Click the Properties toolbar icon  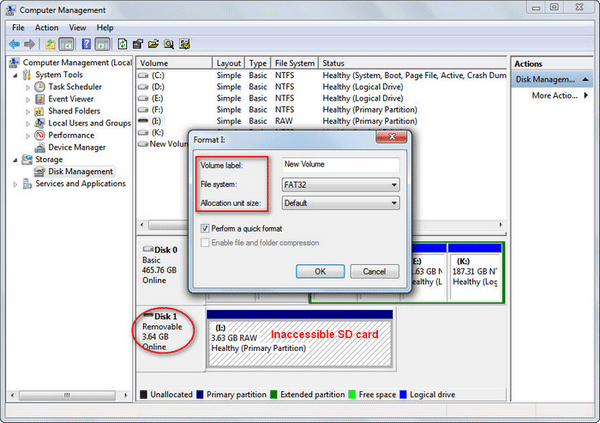138,44
